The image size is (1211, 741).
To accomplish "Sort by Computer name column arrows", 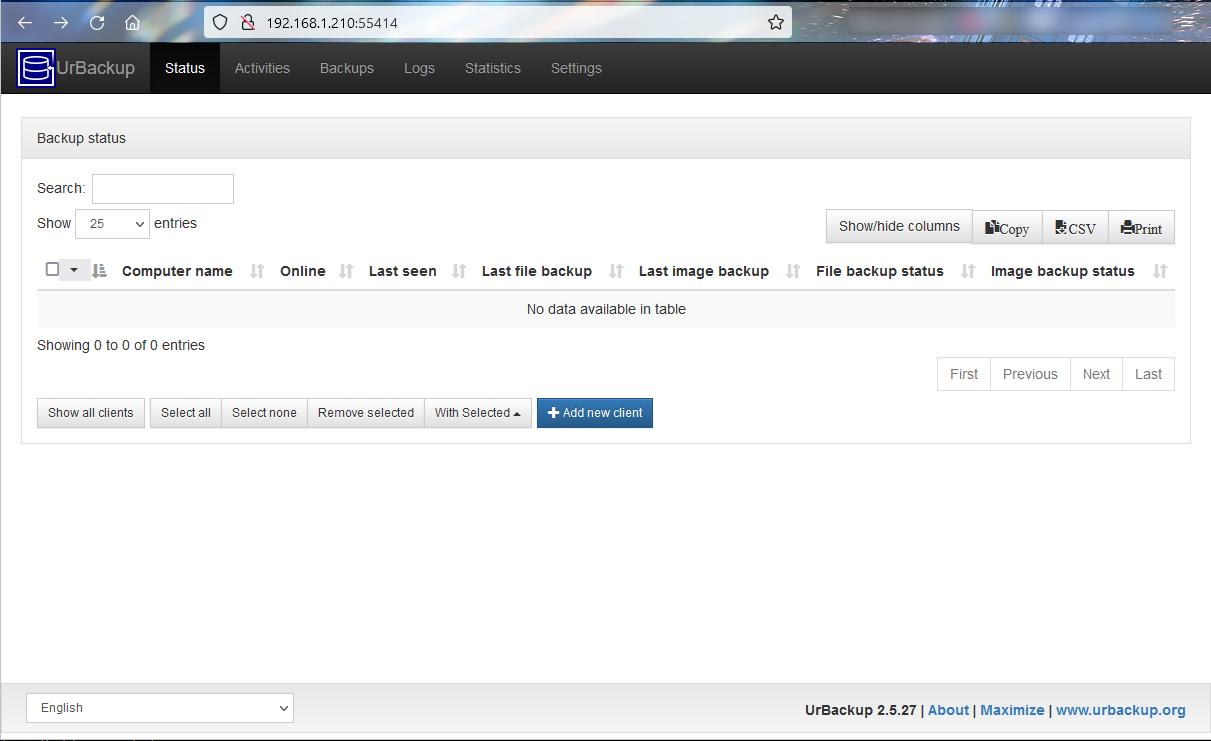I will click(257, 271).
